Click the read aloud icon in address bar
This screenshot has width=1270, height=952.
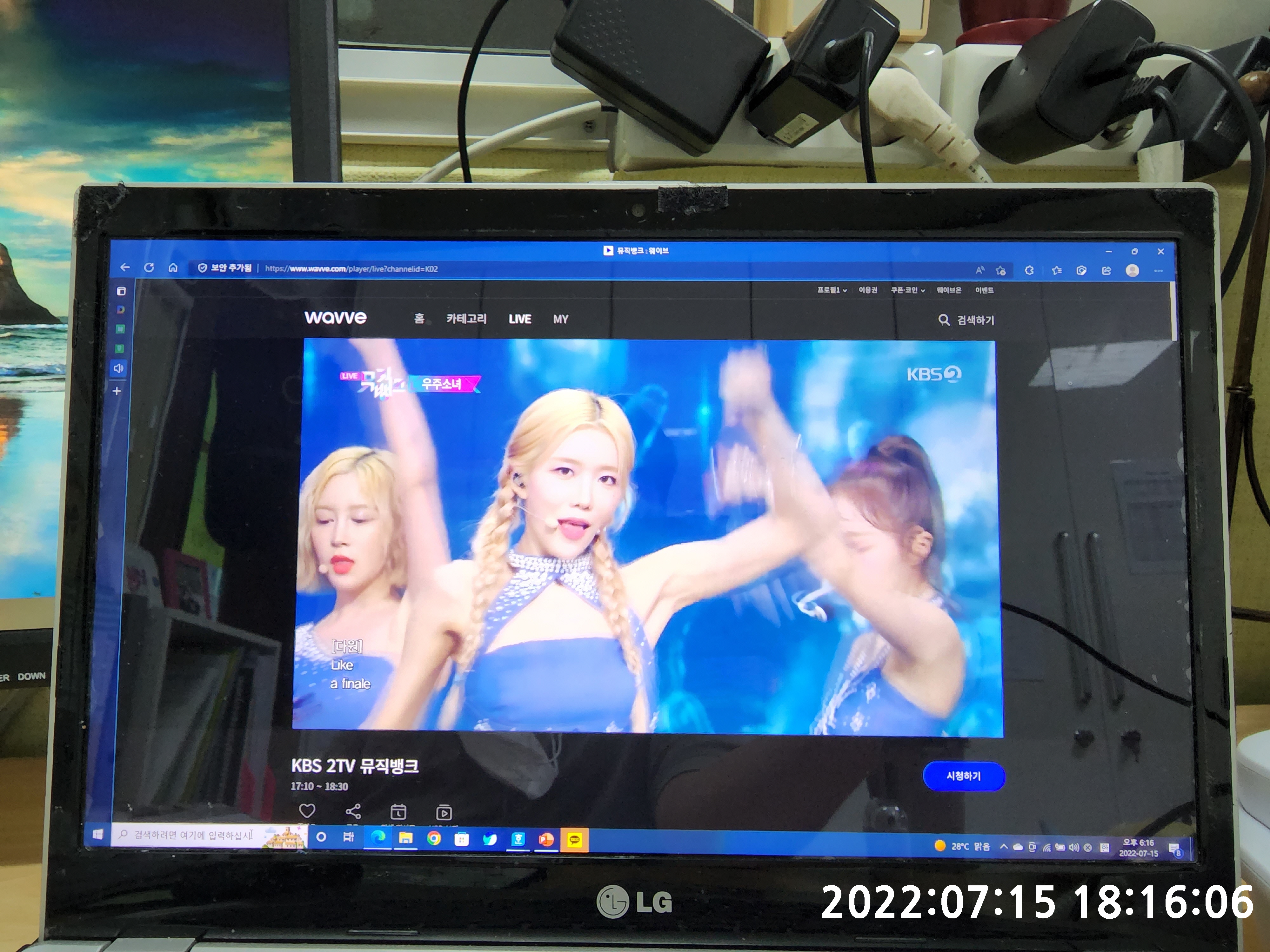point(980,270)
